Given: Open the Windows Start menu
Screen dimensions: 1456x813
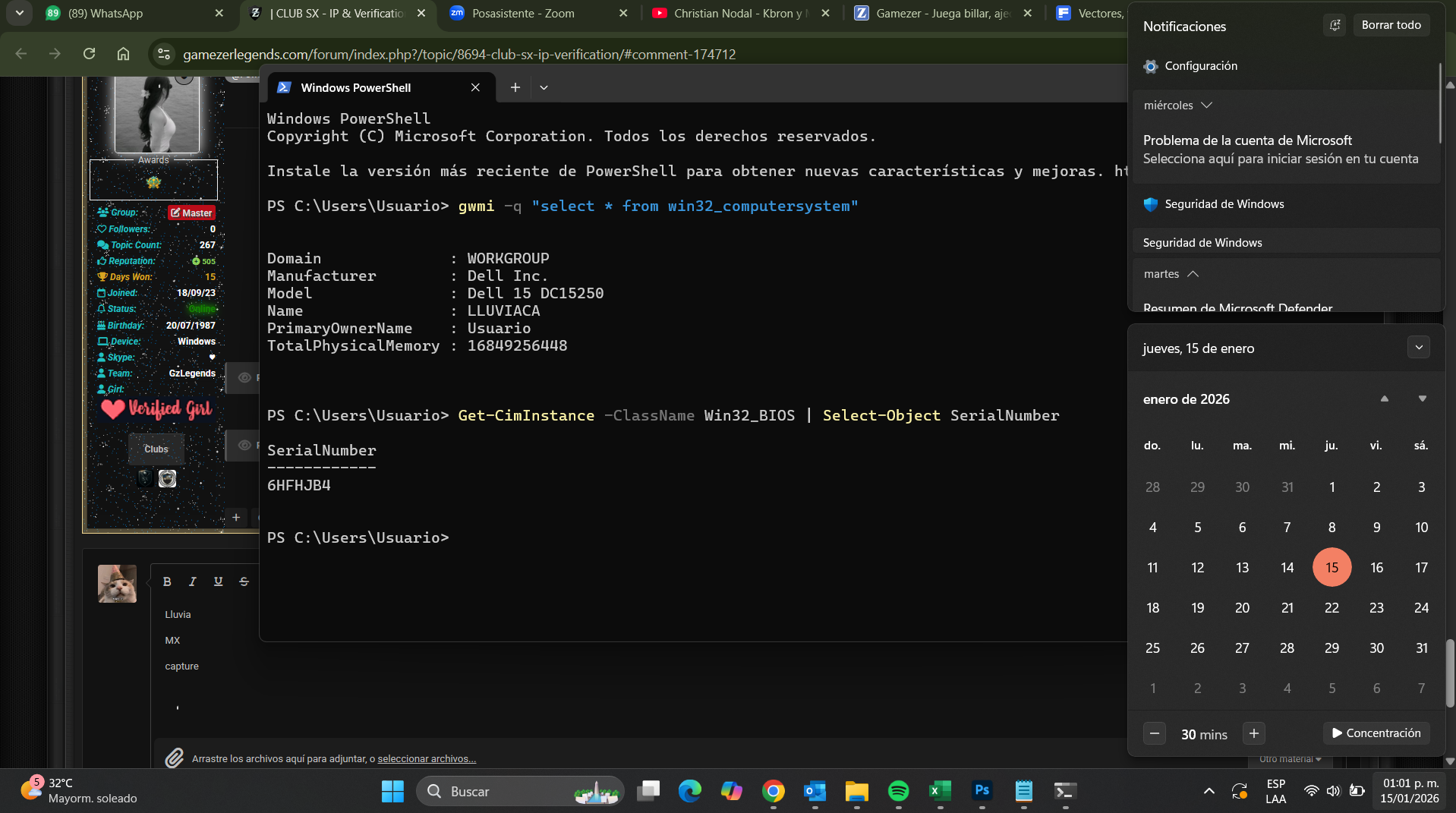Looking at the screenshot, I should pyautogui.click(x=392, y=791).
